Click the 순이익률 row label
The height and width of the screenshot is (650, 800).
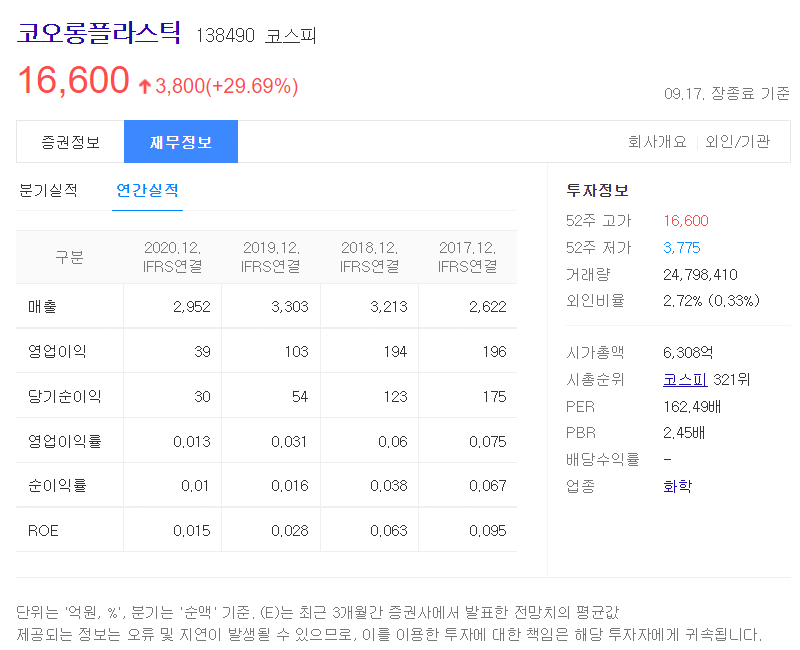pos(57,485)
